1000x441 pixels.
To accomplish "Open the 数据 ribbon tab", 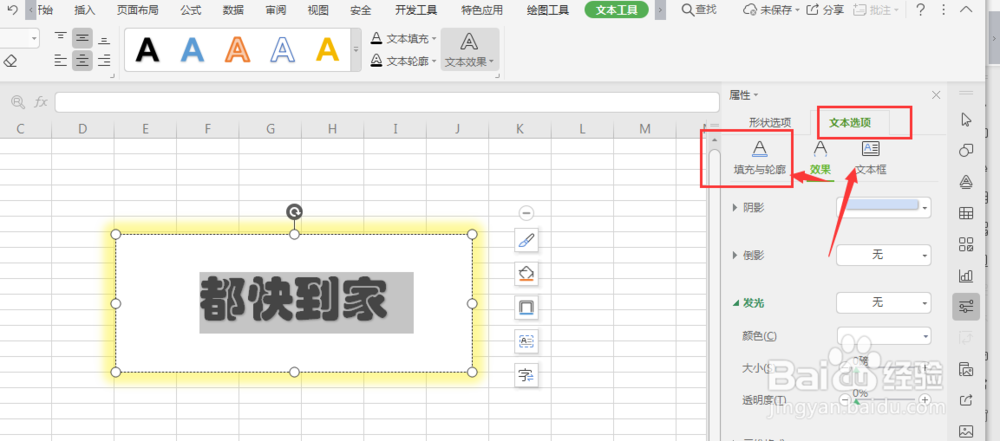I will [233, 10].
